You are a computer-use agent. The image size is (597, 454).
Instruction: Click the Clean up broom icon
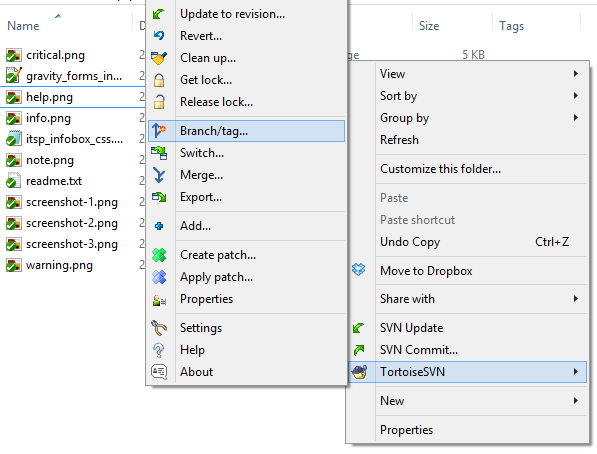159,58
